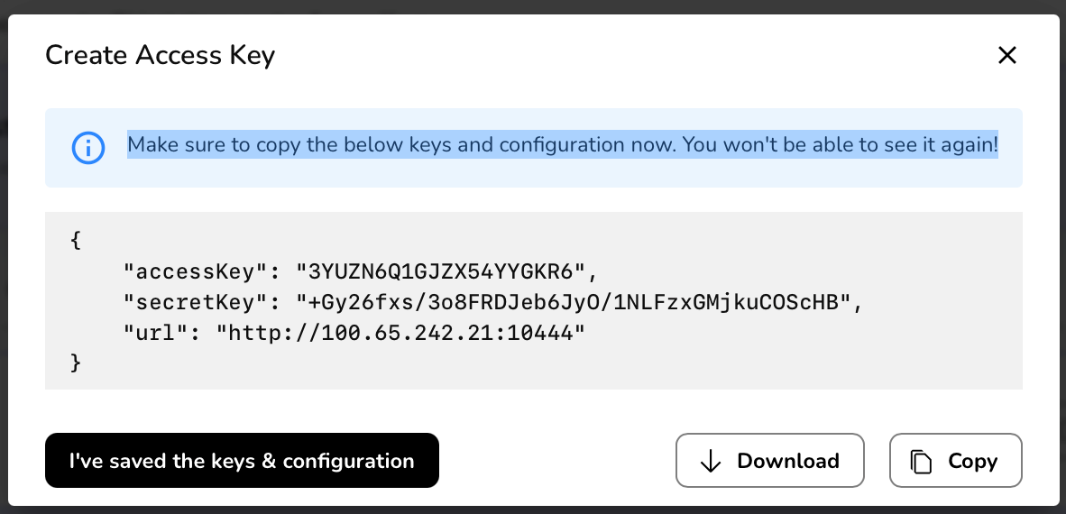
Task: Click the "Create Access Key" dialog title
Action: point(160,55)
